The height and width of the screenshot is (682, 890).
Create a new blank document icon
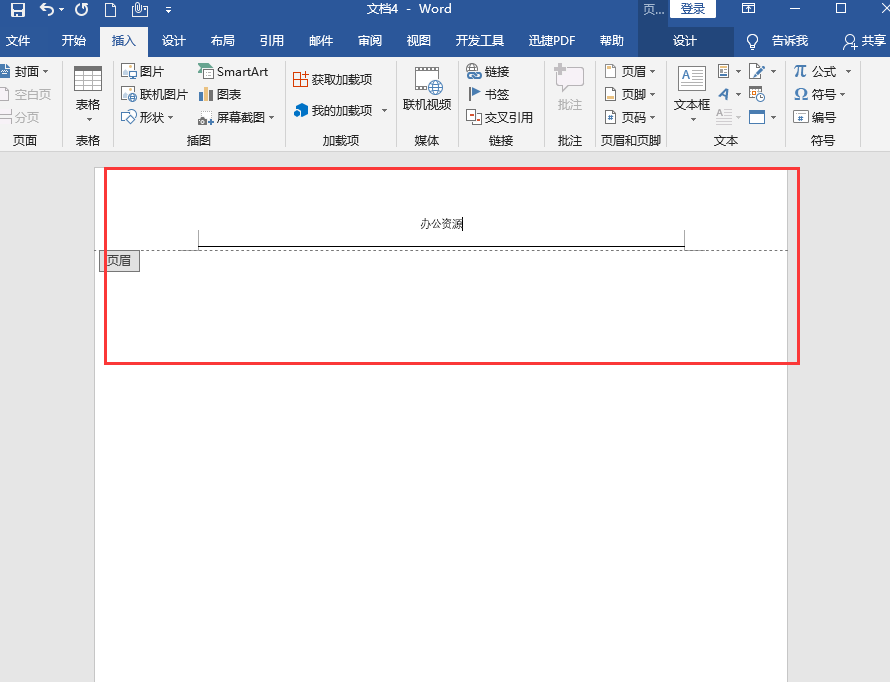(x=110, y=9)
